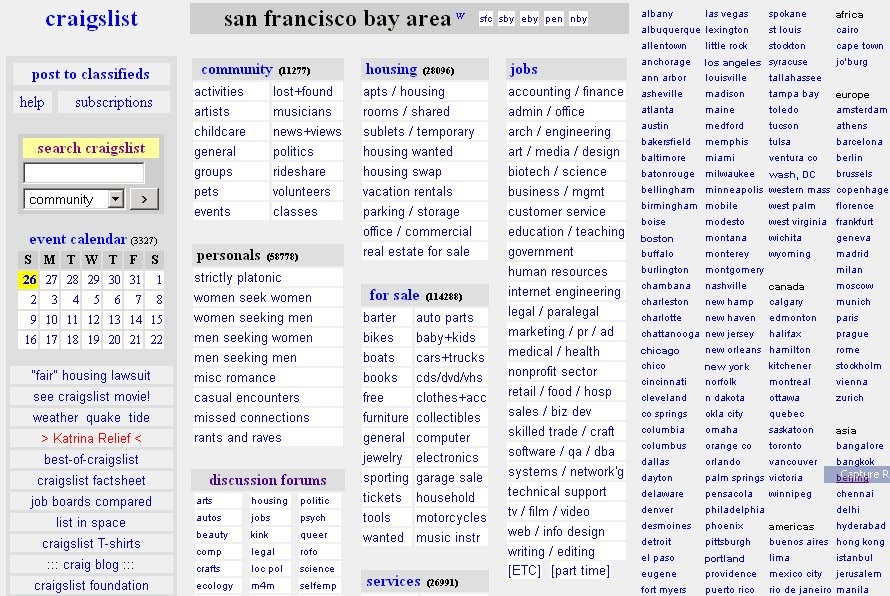Open the barter for-sale category
The height and width of the screenshot is (596, 890).
click(x=379, y=317)
